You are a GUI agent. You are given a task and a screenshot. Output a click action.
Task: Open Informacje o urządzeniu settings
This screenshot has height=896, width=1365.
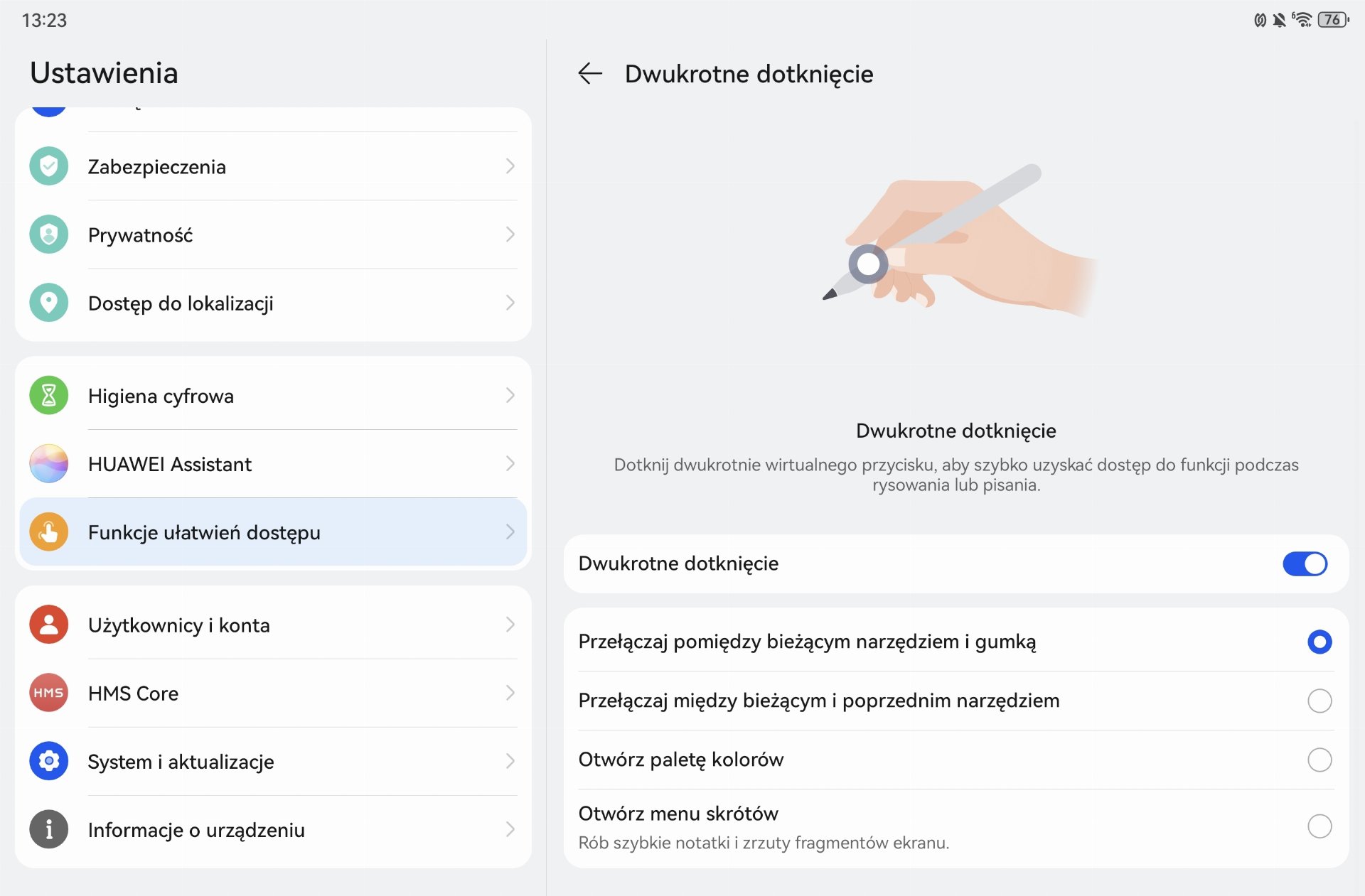click(273, 829)
